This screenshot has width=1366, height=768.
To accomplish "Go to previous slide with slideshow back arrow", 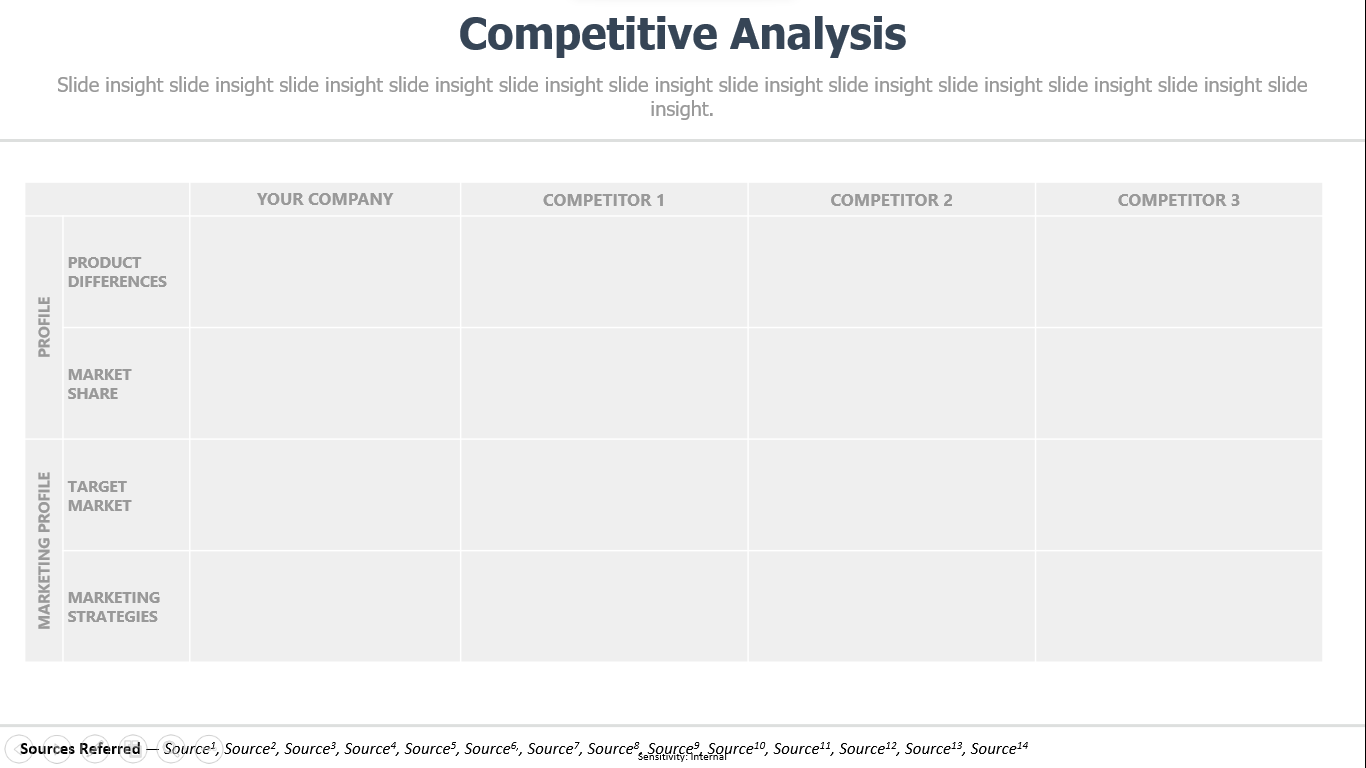I will click(x=19, y=748).
